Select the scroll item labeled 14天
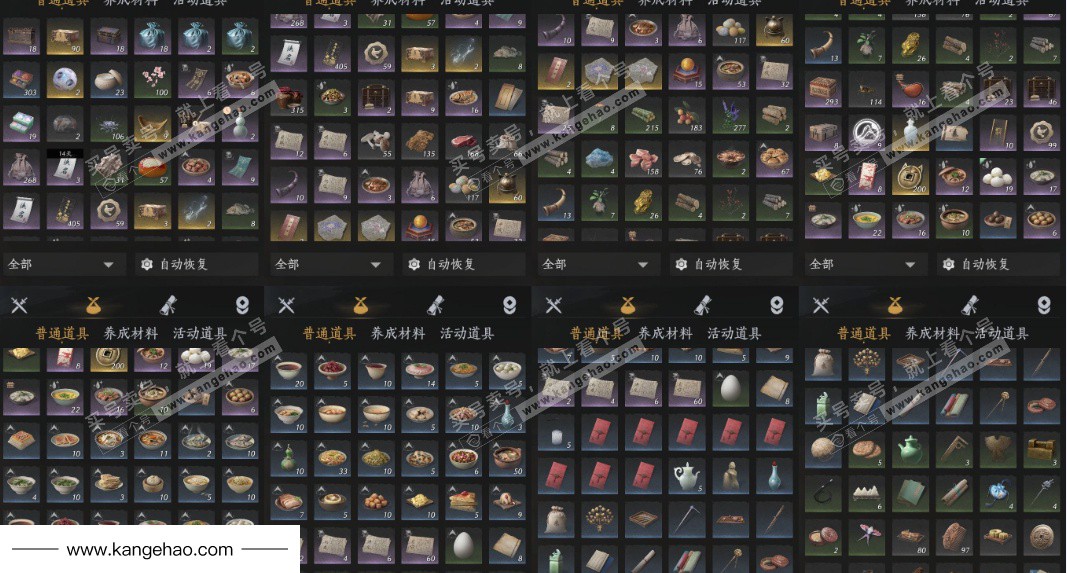1067x573 pixels. tap(65, 168)
